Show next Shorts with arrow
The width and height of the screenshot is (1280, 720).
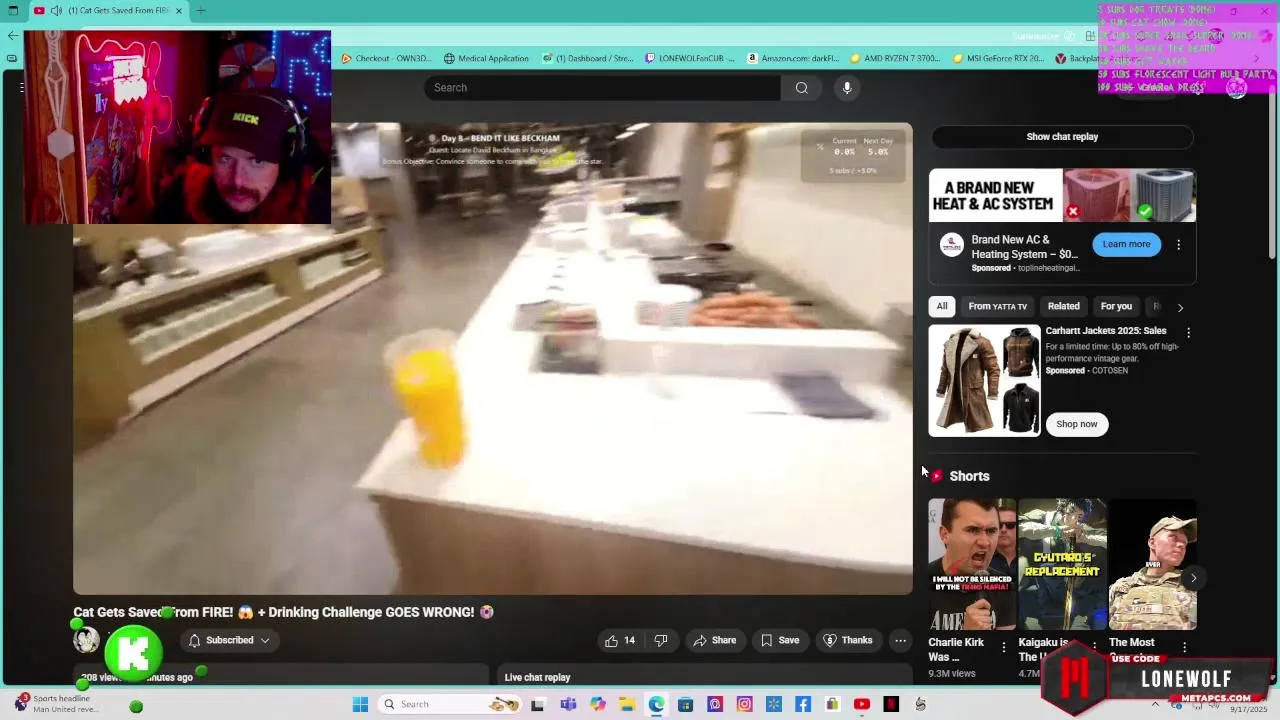pos(1193,578)
